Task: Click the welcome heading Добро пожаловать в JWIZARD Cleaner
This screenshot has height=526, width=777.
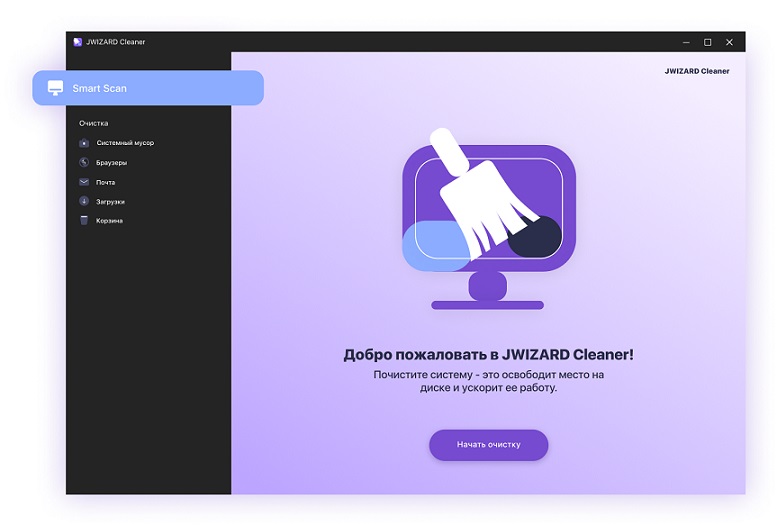Action: (x=489, y=354)
